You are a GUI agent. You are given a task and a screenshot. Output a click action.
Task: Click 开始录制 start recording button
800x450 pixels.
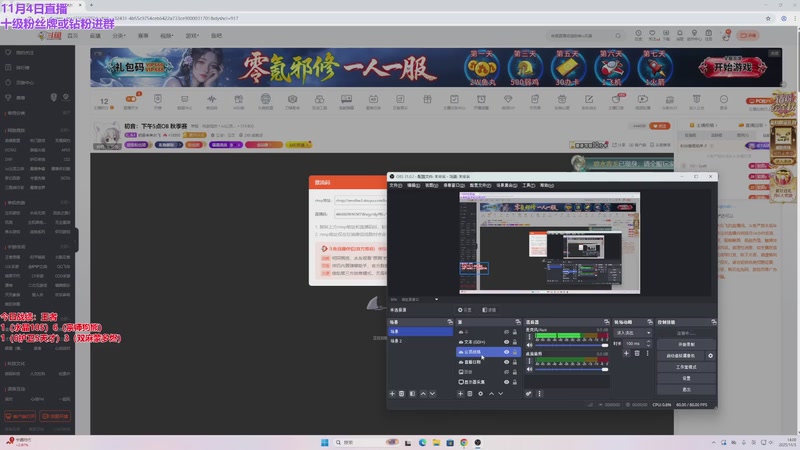(x=686, y=344)
